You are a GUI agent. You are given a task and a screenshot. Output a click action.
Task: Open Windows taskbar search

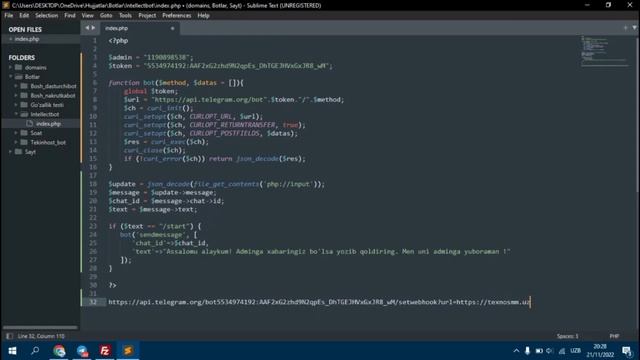(35, 351)
